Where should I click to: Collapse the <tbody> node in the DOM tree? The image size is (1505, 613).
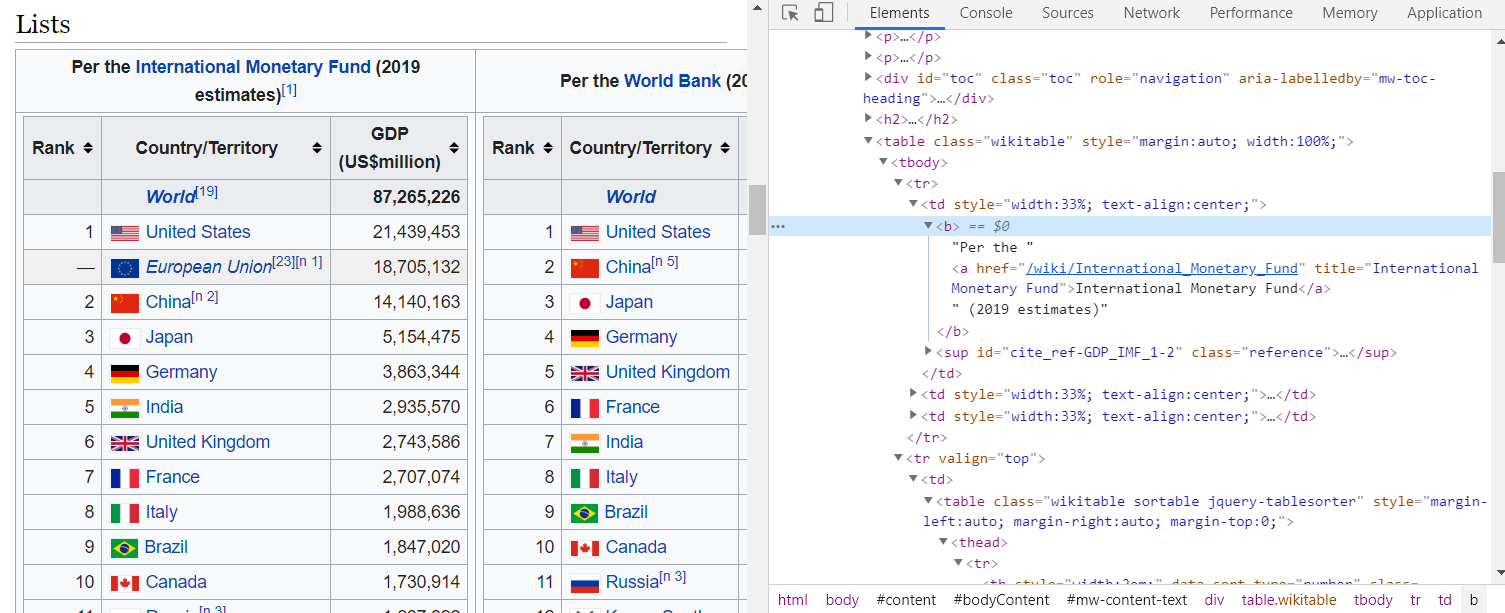883,162
